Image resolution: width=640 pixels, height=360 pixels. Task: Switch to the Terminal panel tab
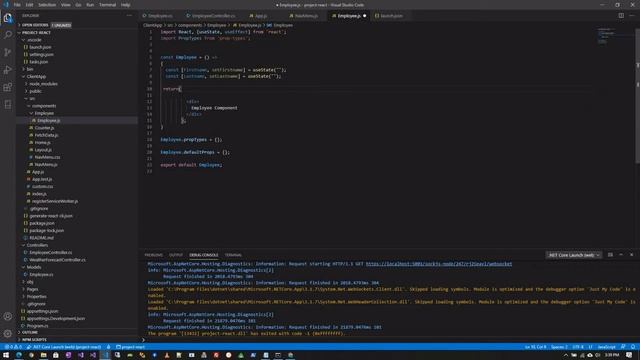tap(233, 255)
